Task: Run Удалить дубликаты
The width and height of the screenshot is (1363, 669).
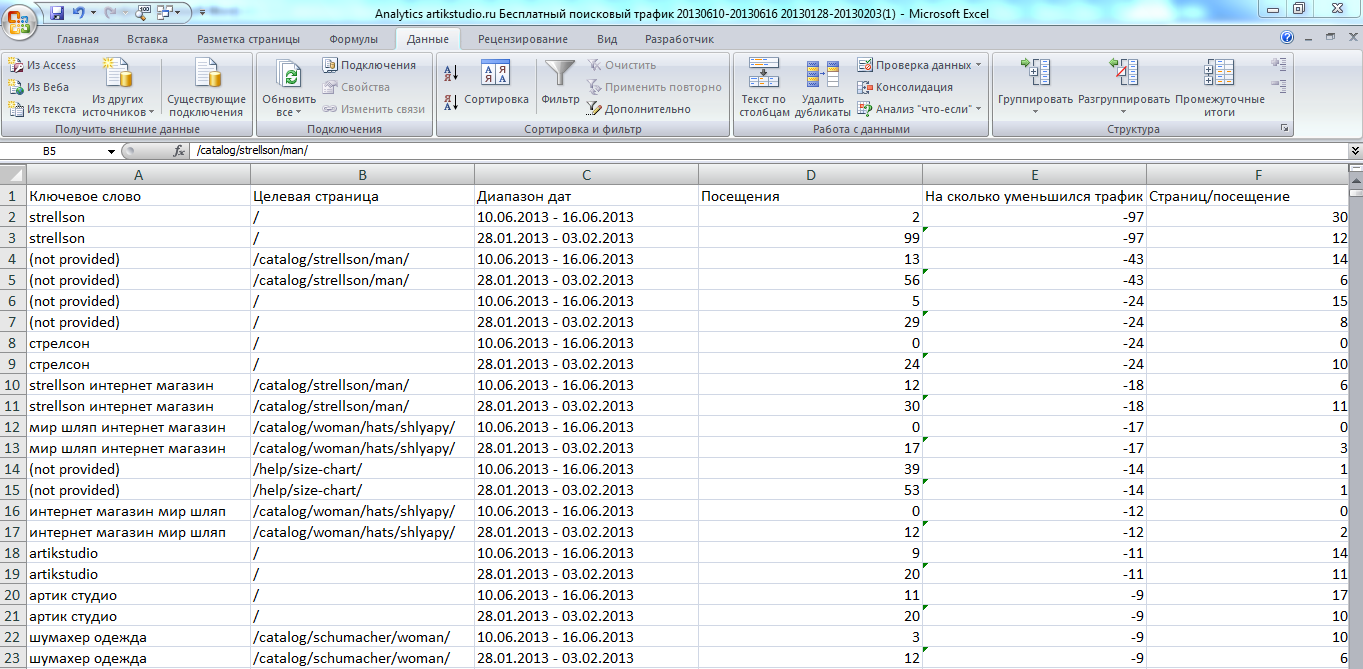Action: [x=823, y=88]
